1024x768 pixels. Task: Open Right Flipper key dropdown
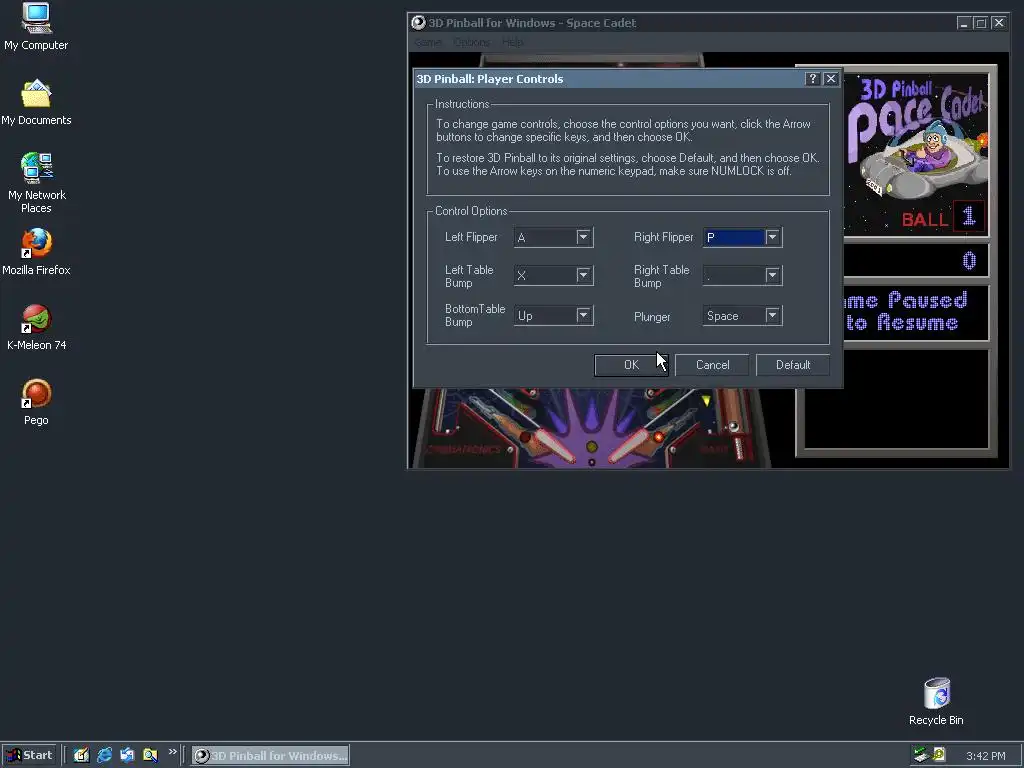tap(773, 237)
